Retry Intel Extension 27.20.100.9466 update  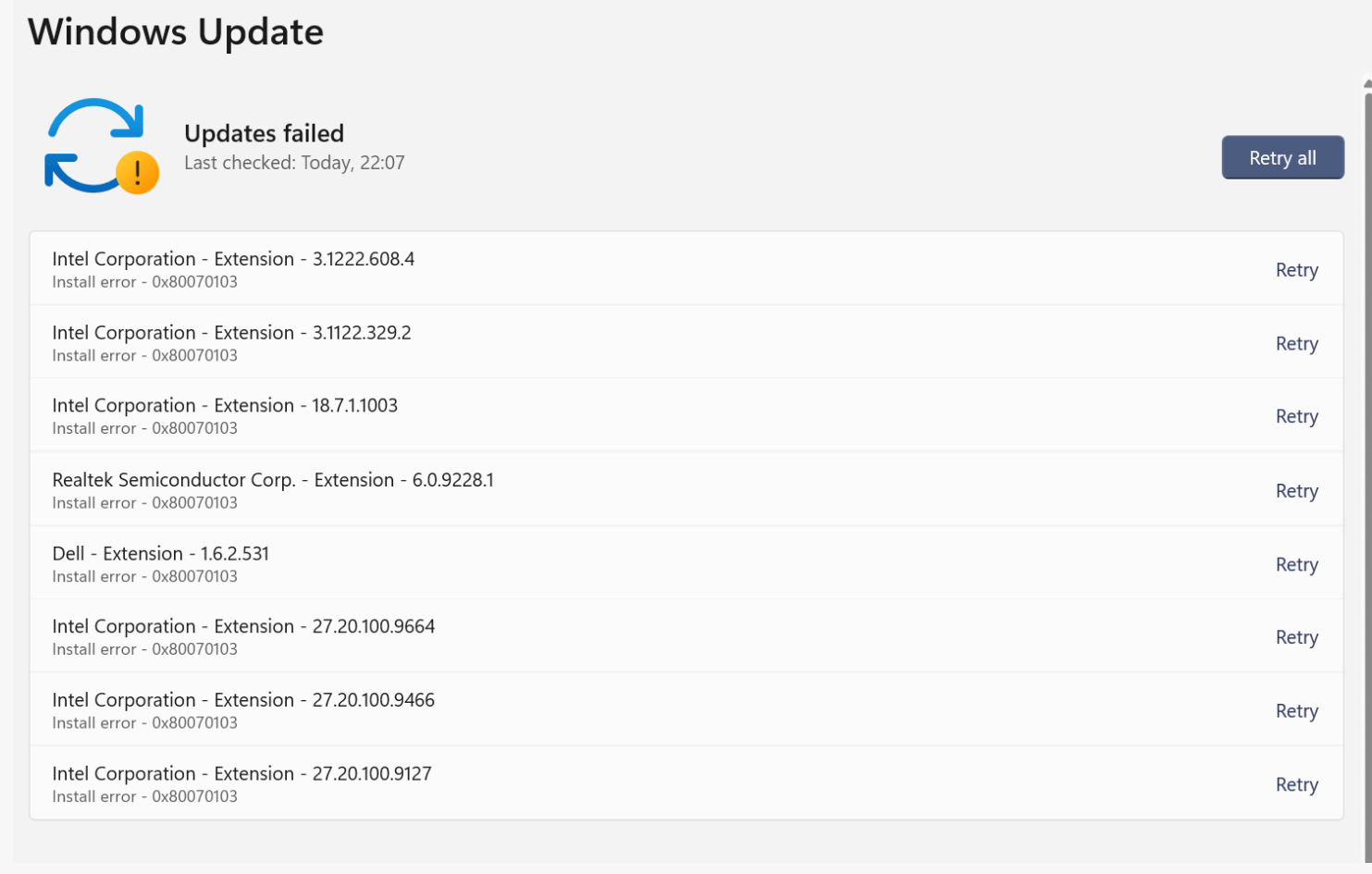click(x=1296, y=711)
